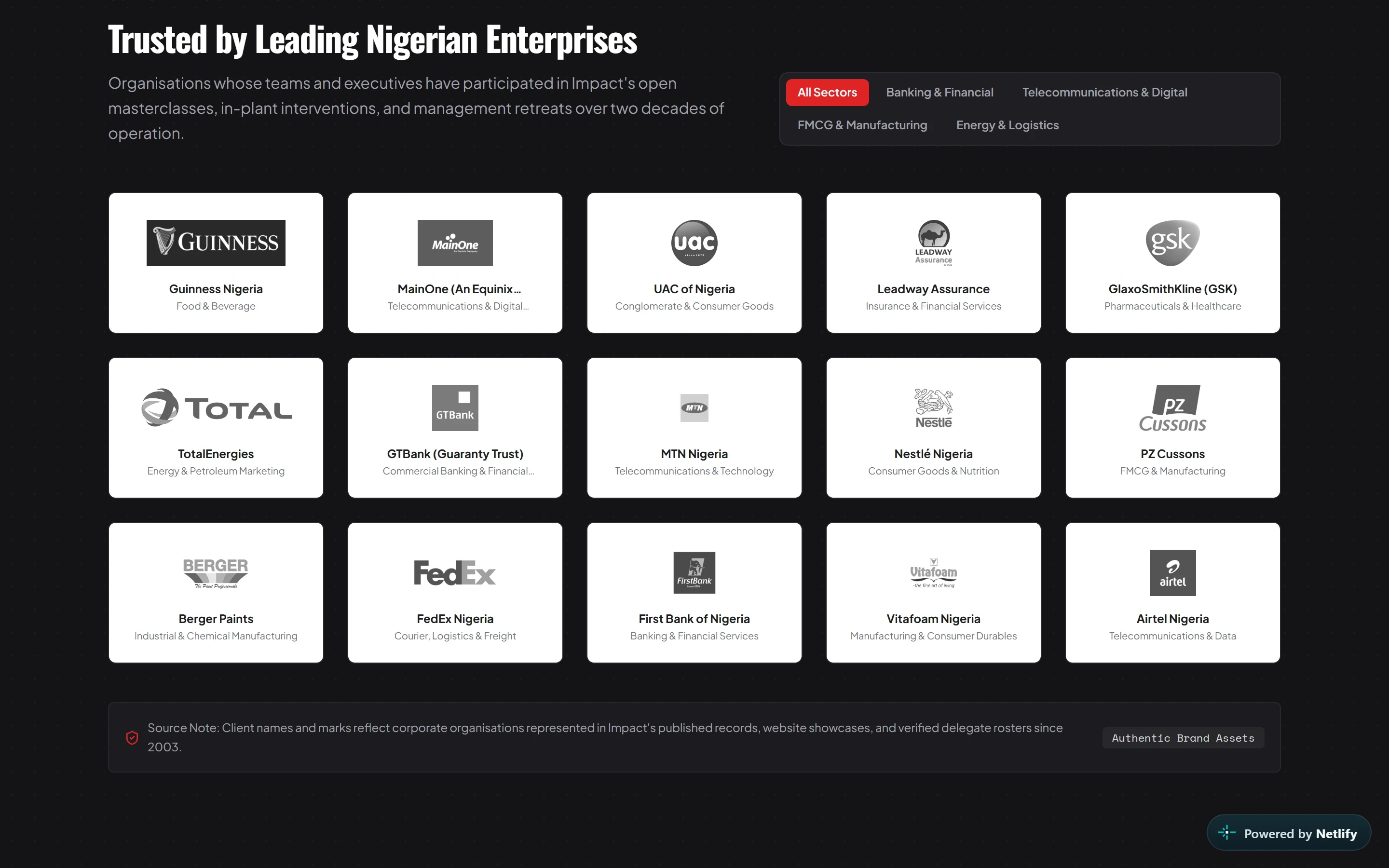Click the Airtel logo

pos(1172,573)
